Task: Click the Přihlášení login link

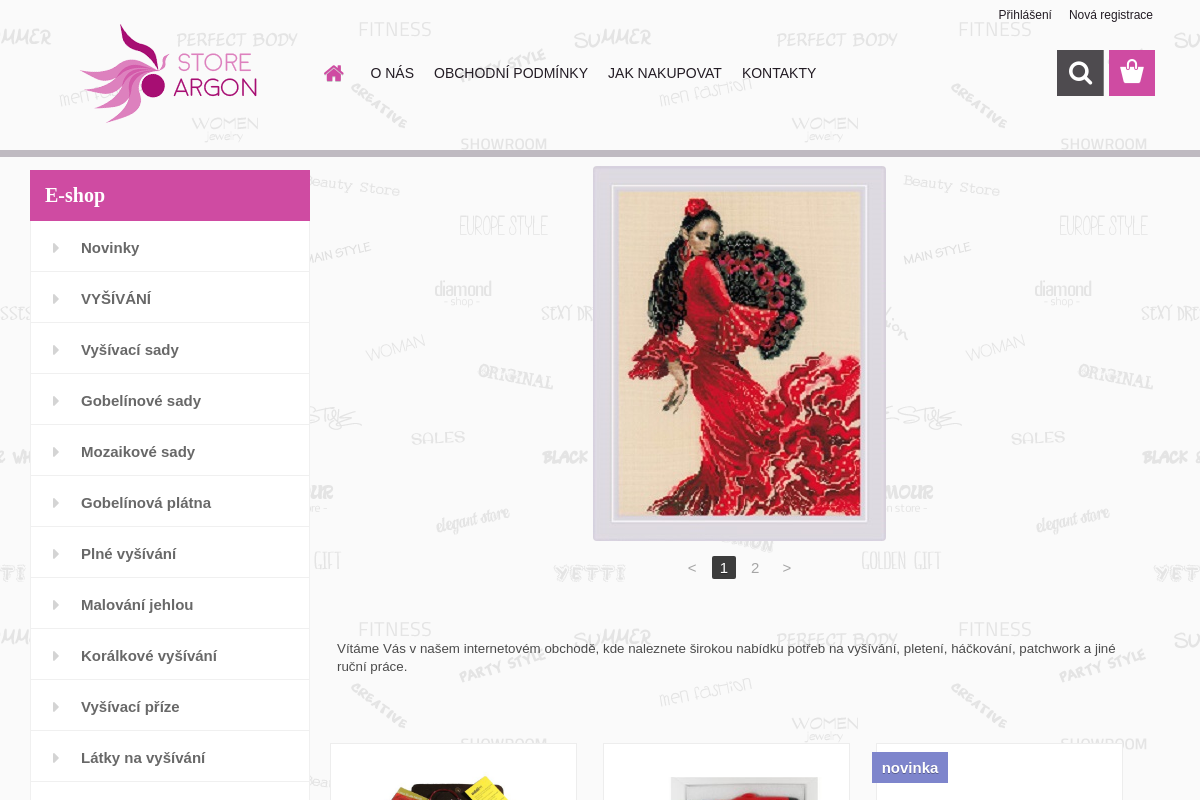Action: click(1025, 15)
